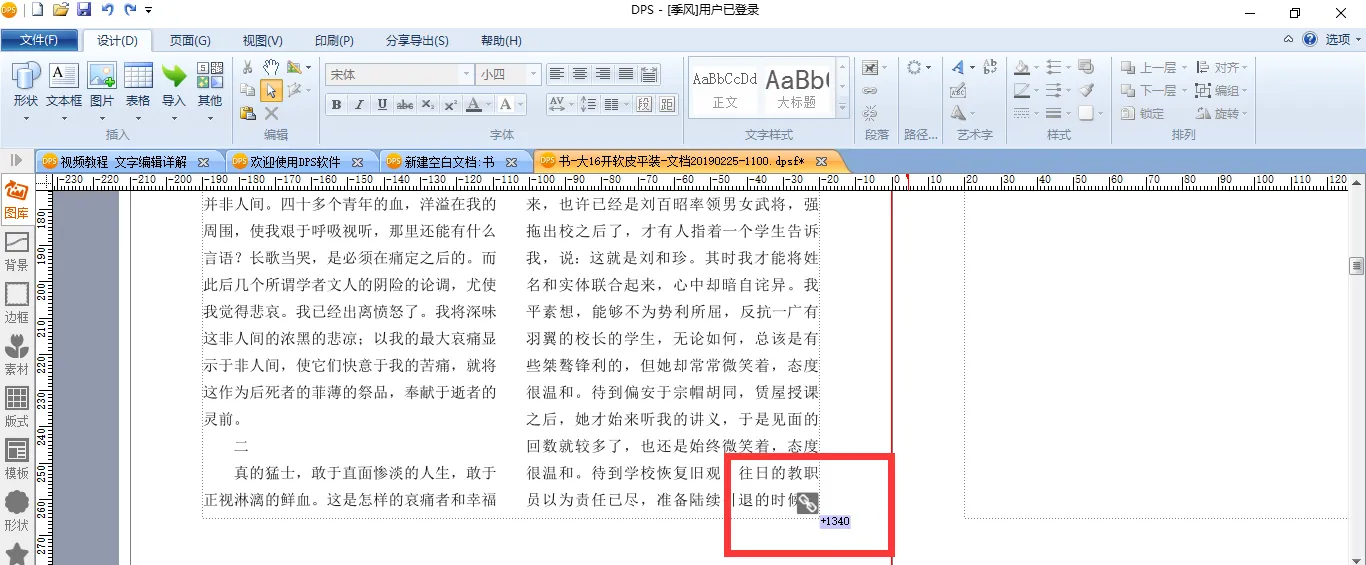
Task: Apply the 正文 text style
Action: point(725,89)
